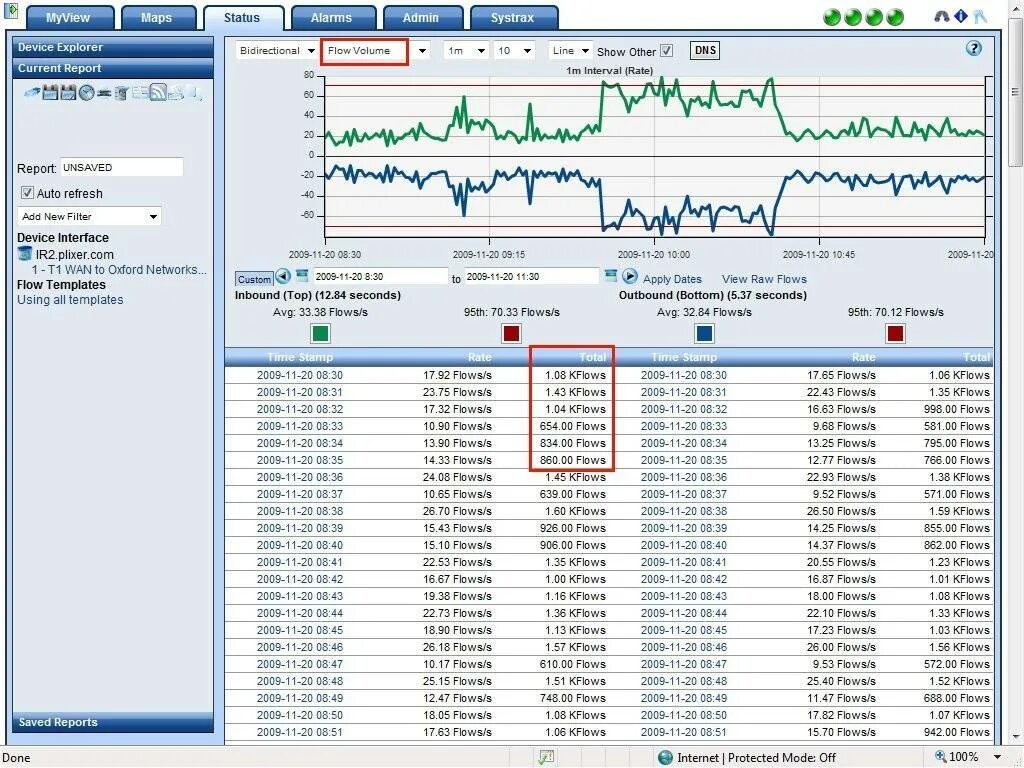Click the Internet zone globe icon
The height and width of the screenshot is (768, 1024).
tap(665, 758)
